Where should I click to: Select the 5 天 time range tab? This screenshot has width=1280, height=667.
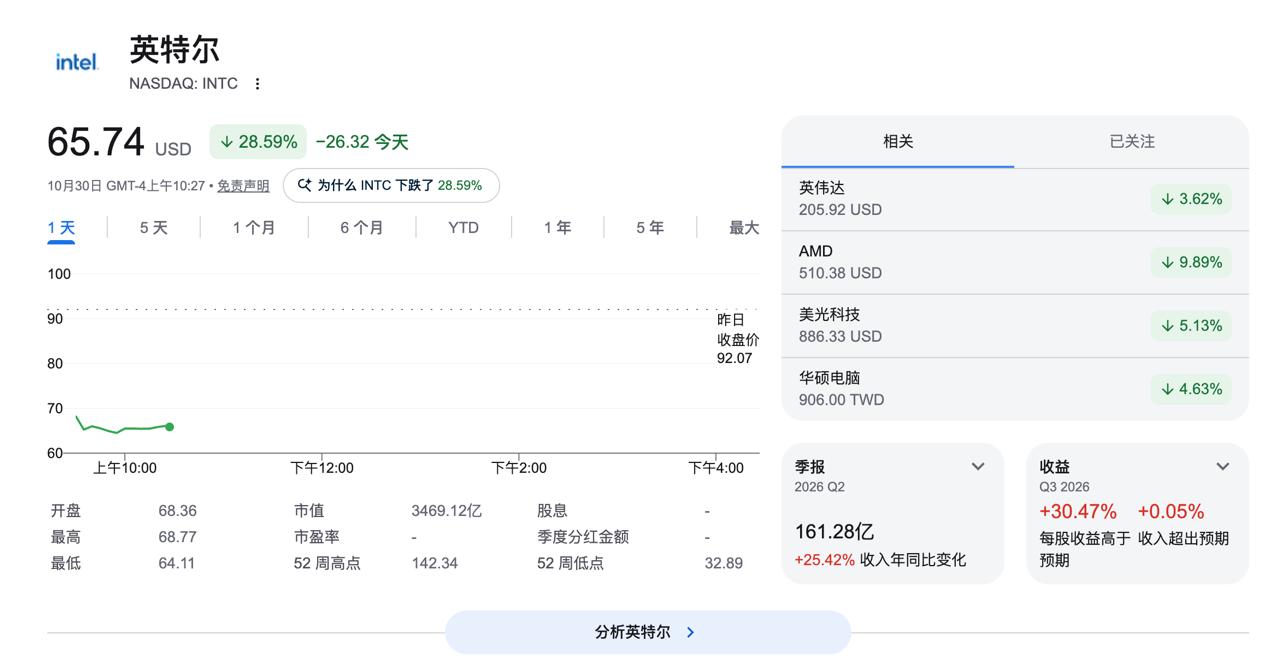[x=153, y=228]
